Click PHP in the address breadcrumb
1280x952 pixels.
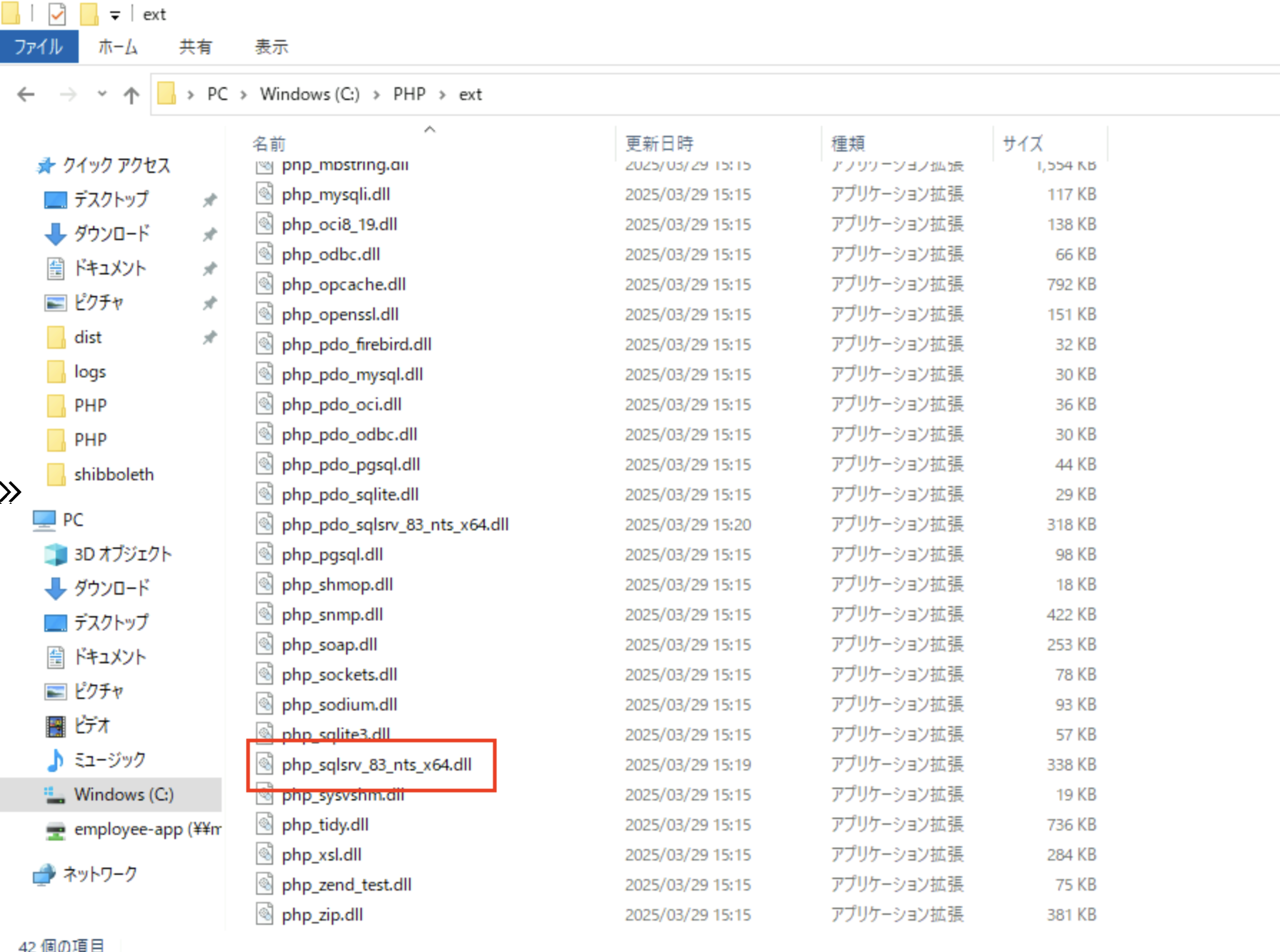point(409,94)
